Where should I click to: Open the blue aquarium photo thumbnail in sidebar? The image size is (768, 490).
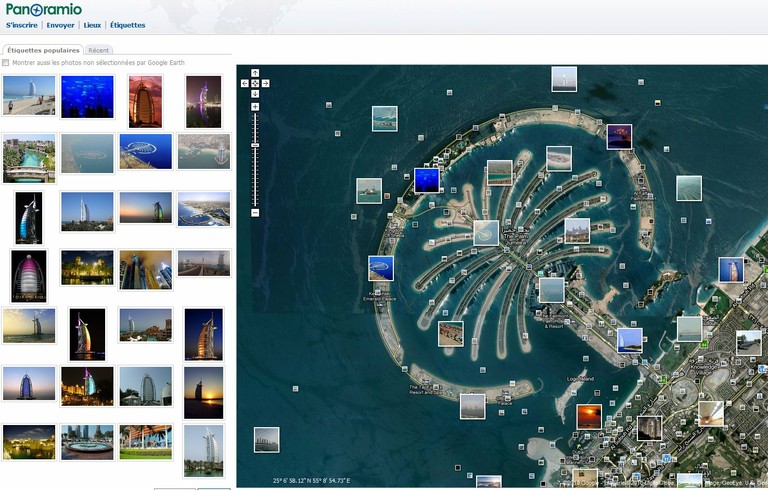(87, 97)
